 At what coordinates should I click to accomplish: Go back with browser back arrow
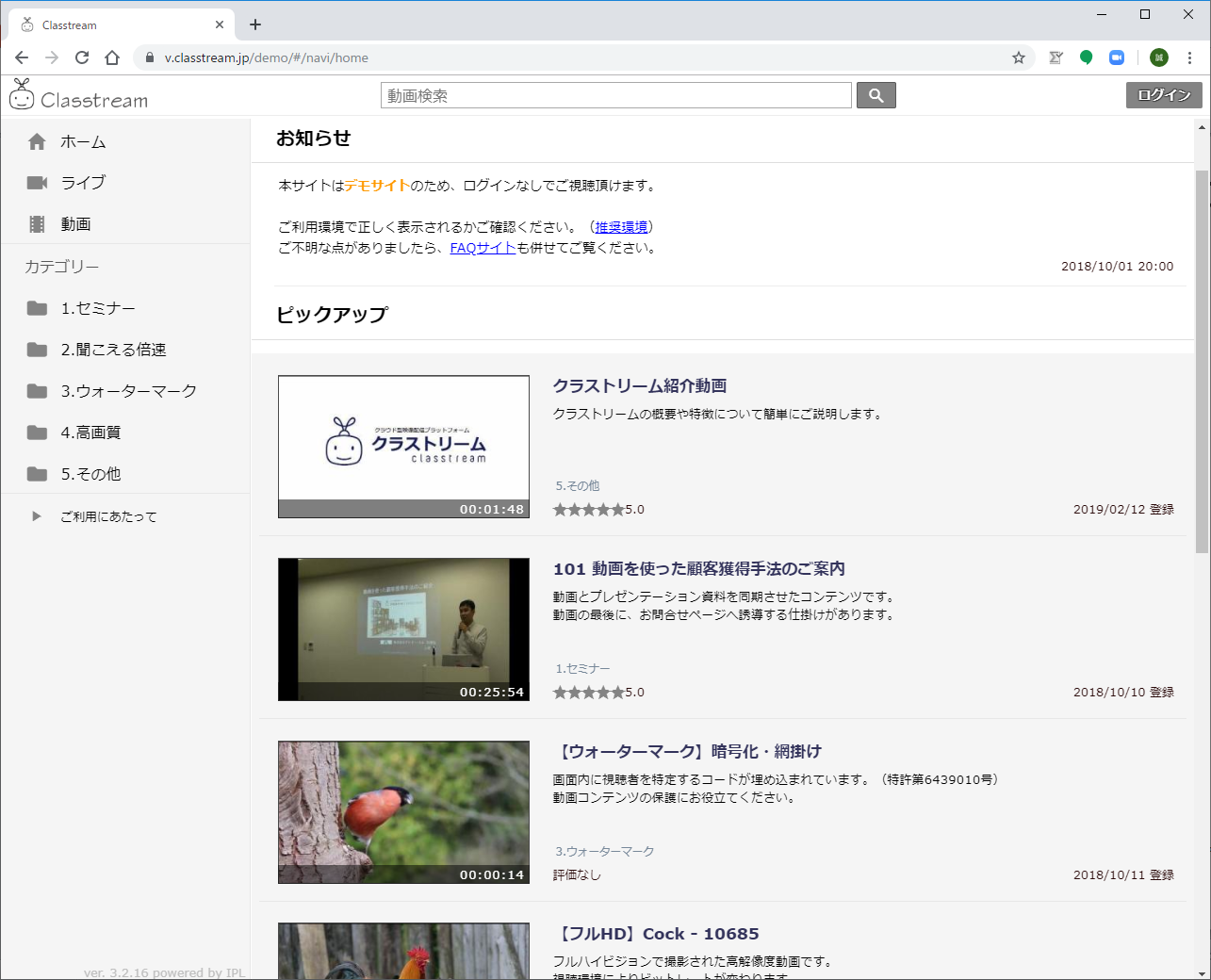[22, 57]
